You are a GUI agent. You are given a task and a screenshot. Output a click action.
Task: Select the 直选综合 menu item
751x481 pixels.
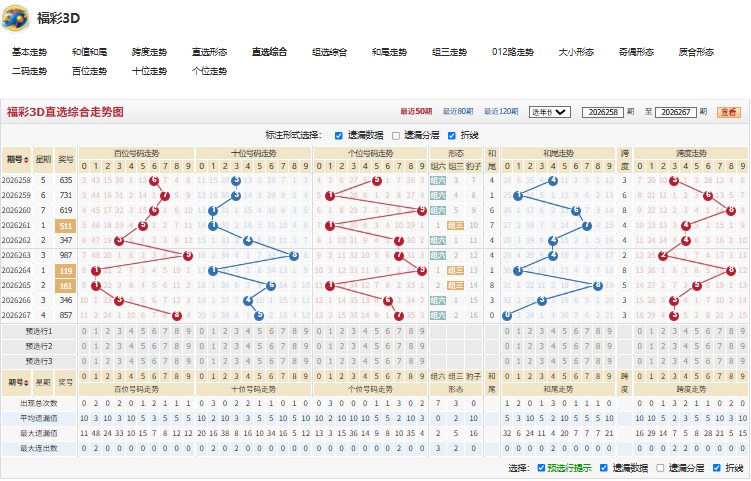click(270, 52)
